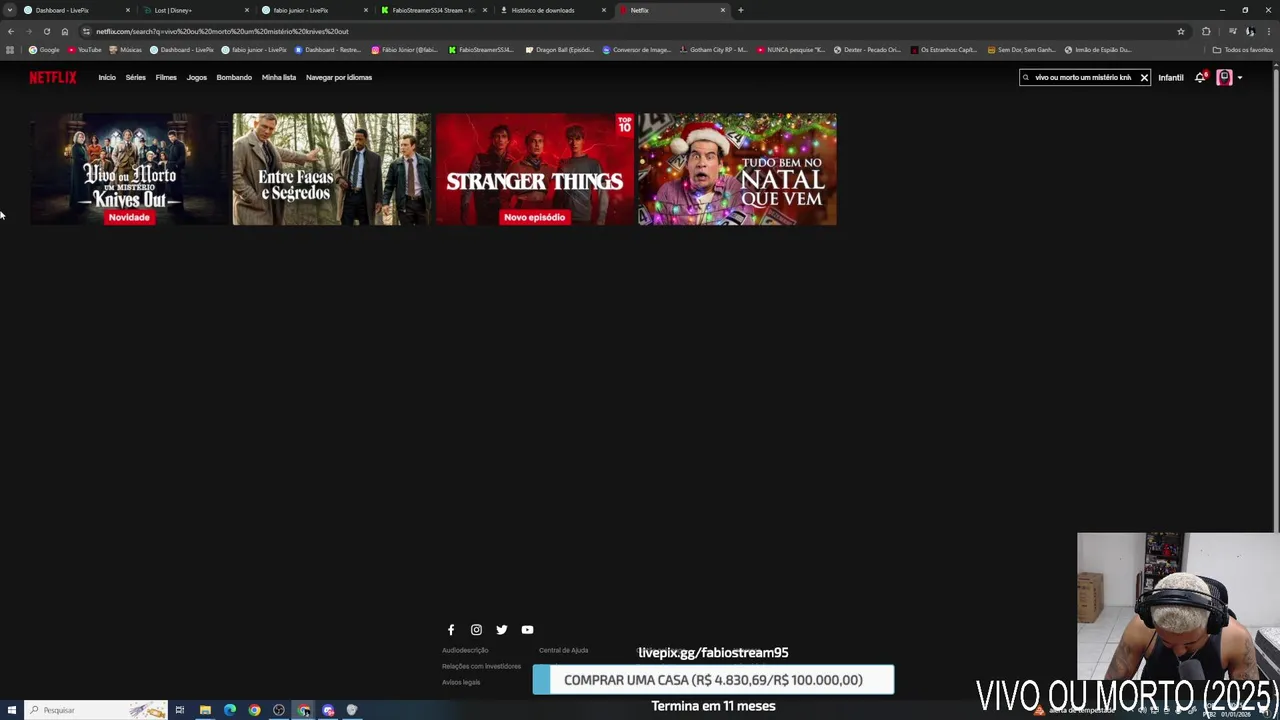Switch to Histórico de downloads tab
Screen dimensions: 1280x720
click(552, 10)
